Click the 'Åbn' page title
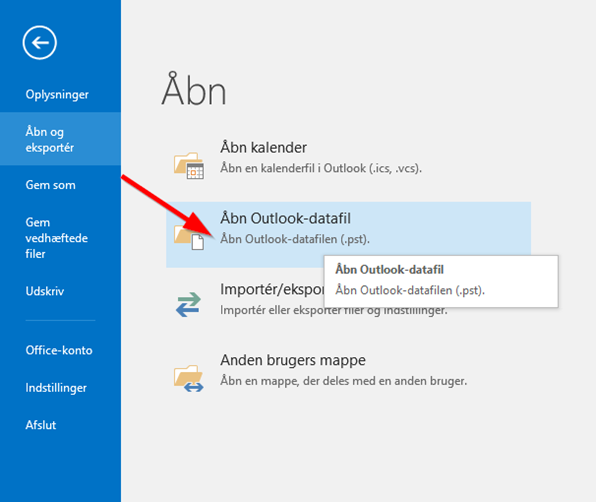 click(194, 89)
